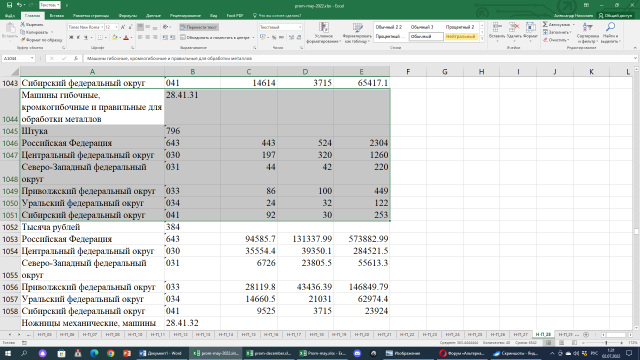Select cell containing 573882.99
640x360 pixels.
point(362,239)
